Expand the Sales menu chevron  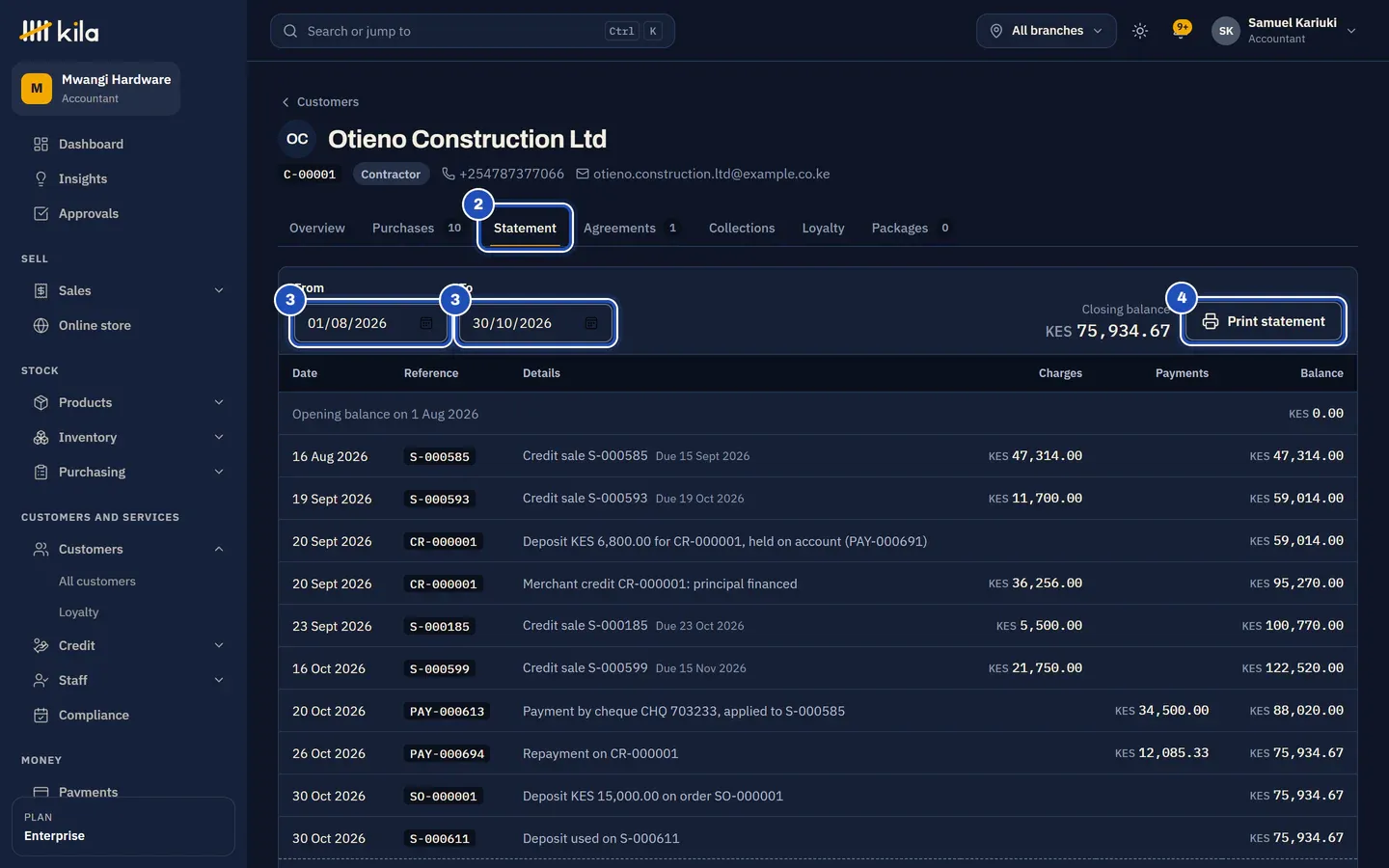point(219,290)
